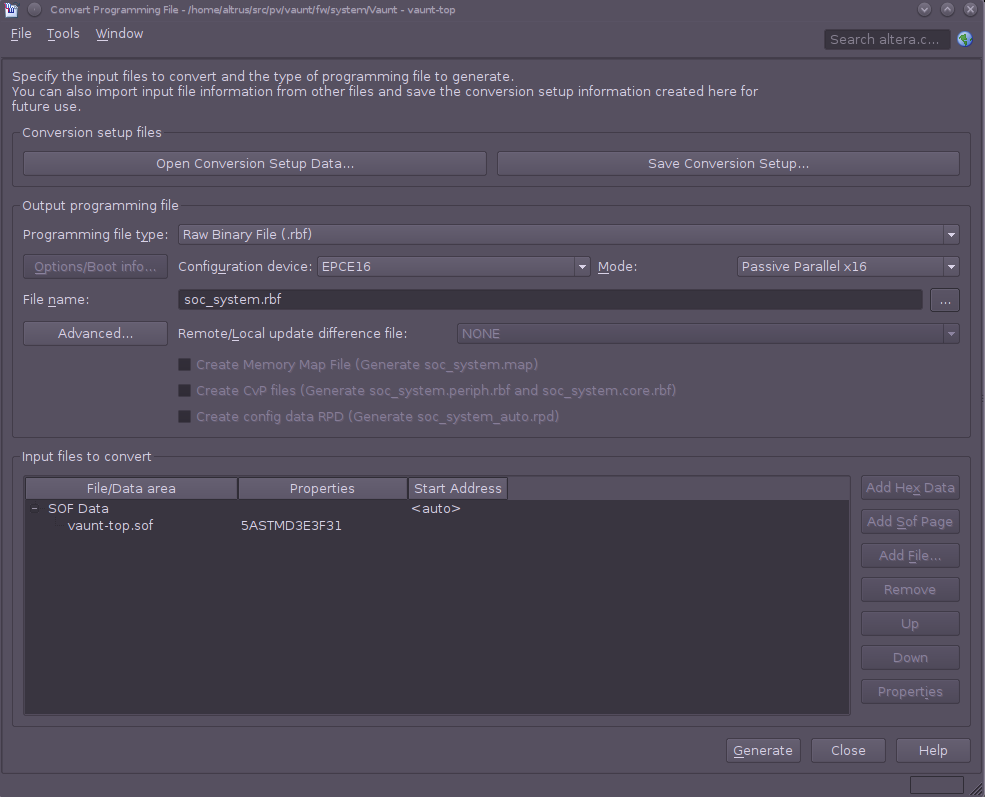Click Open Conversion Setup Data button
The width and height of the screenshot is (985, 797).
(x=254, y=164)
